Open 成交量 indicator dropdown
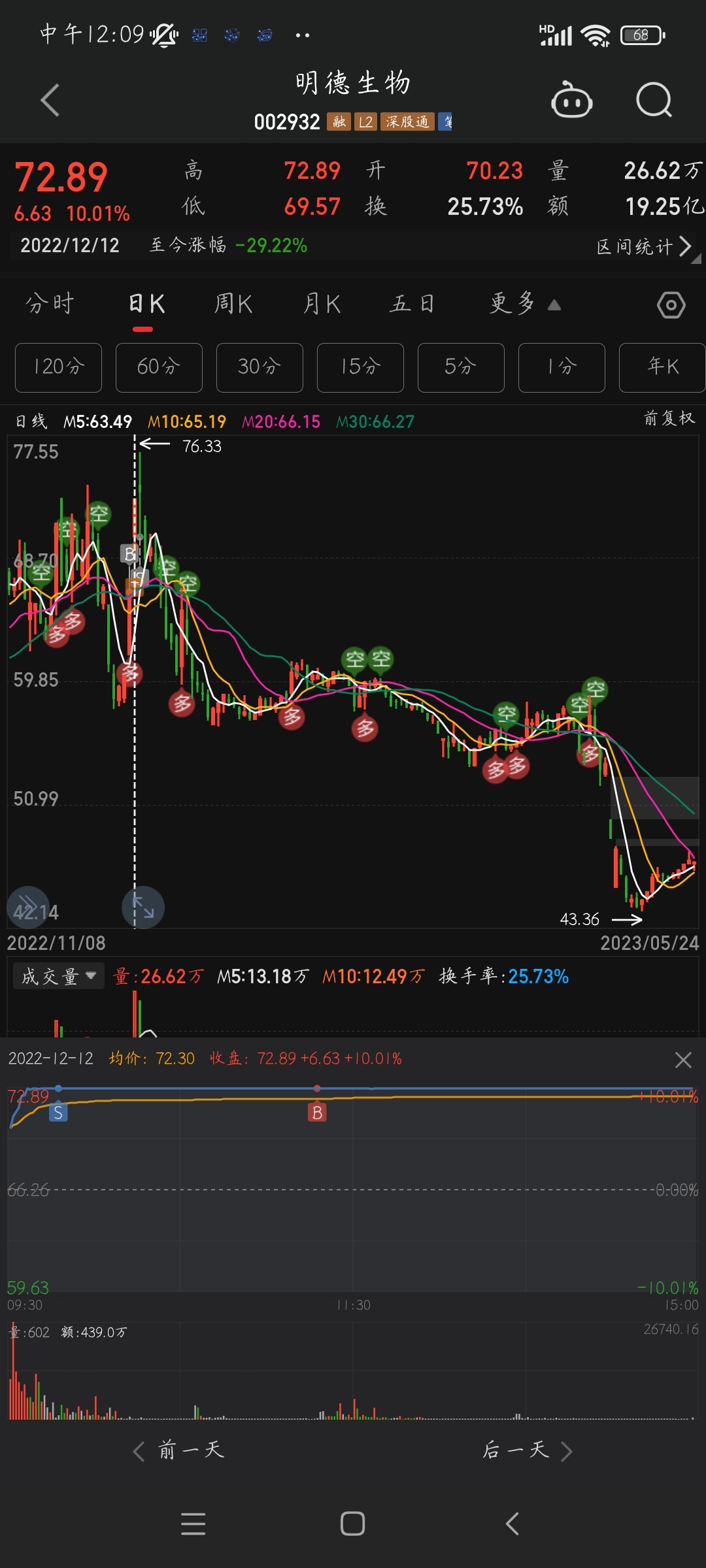Viewport: 706px width, 1568px height. click(59, 976)
